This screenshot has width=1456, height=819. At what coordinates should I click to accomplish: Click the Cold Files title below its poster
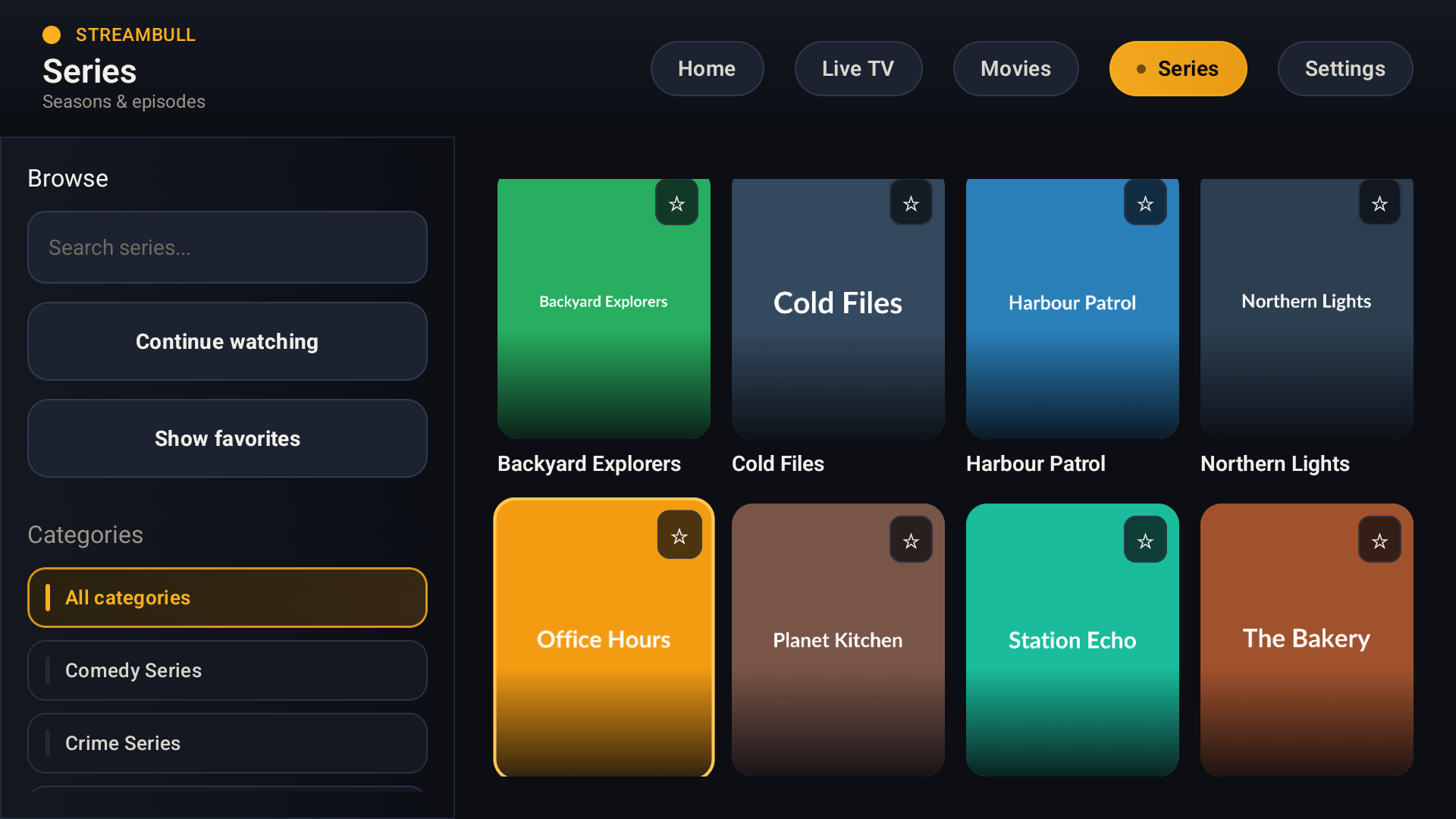(x=778, y=463)
